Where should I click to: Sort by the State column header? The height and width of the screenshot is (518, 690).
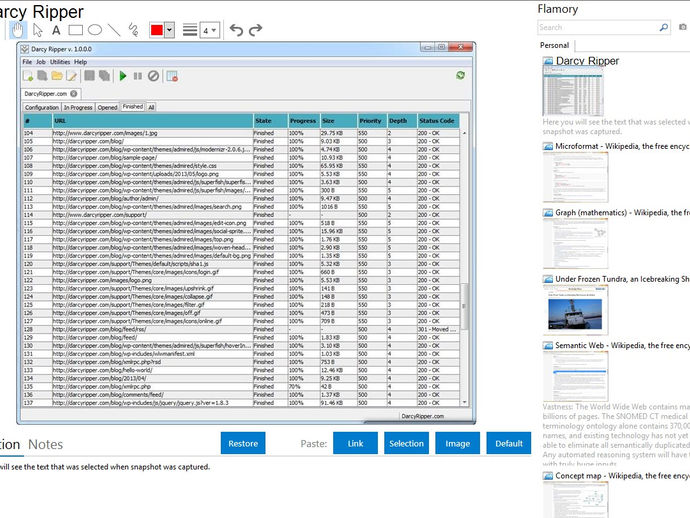point(271,121)
